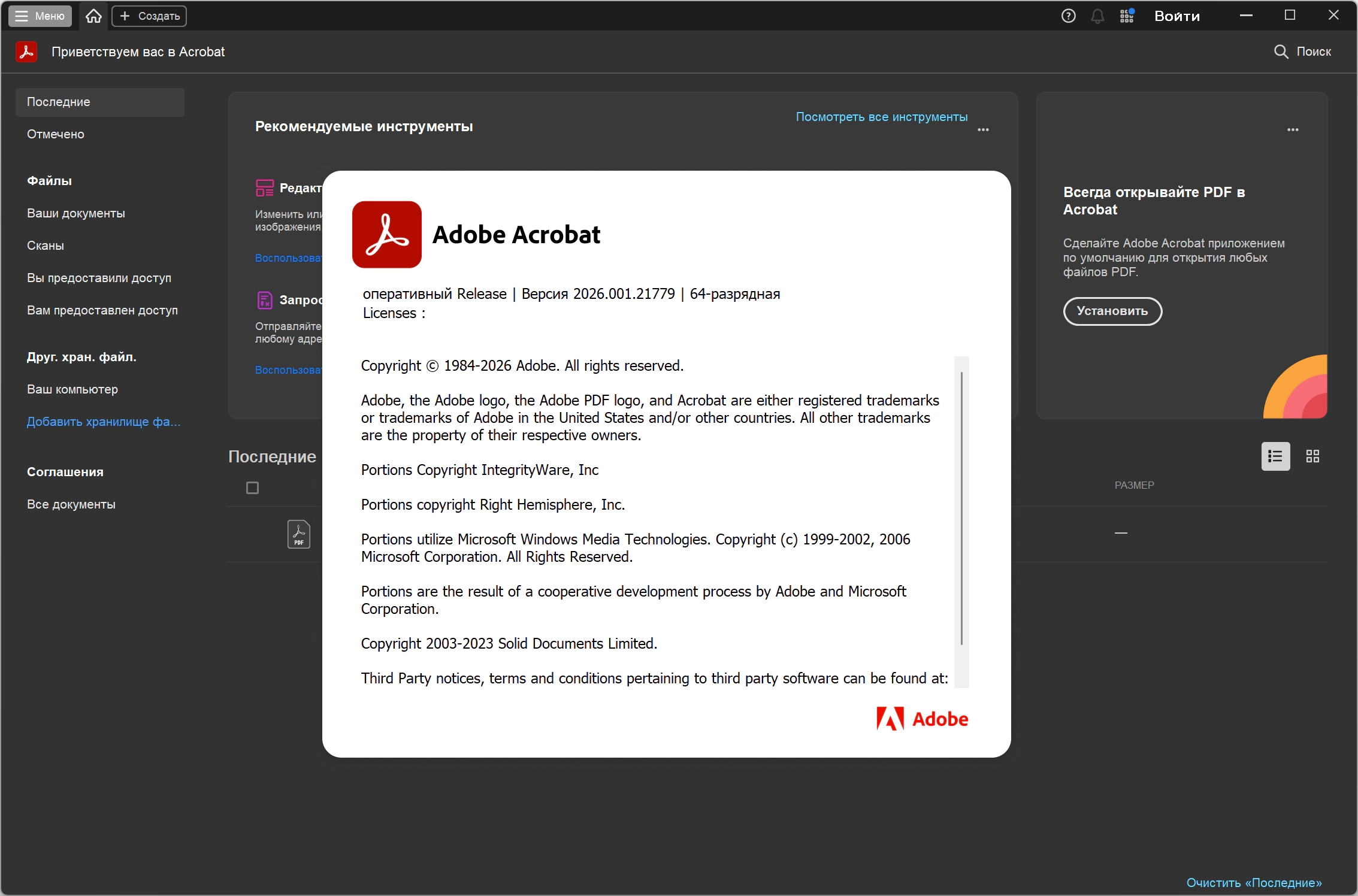Minimize the Acrobat window
1358x896 pixels.
(1247, 16)
